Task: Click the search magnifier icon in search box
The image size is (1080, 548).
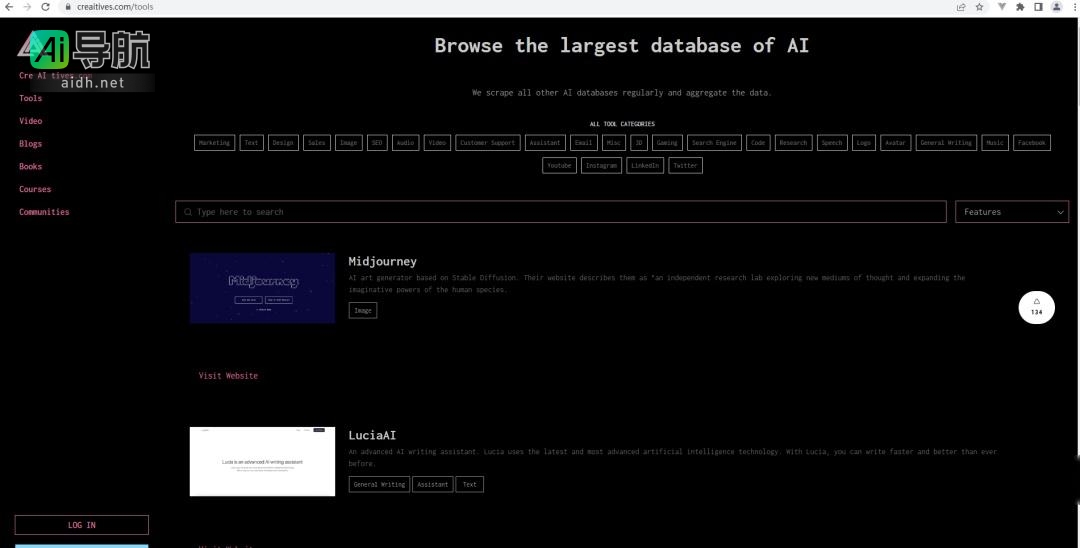Action: click(x=188, y=212)
